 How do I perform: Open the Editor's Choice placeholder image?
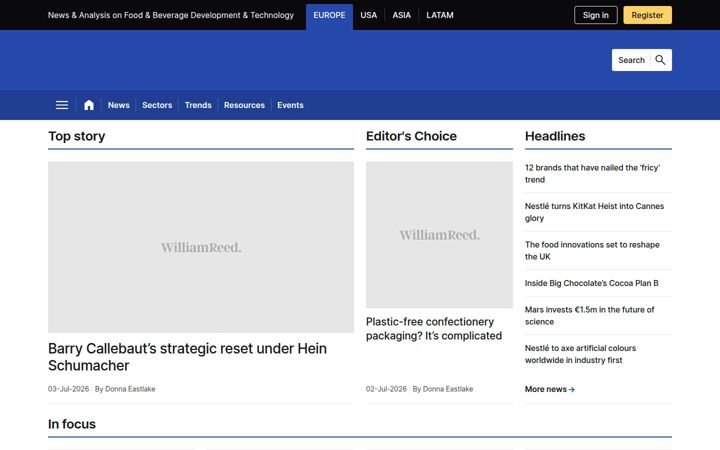tap(439, 235)
